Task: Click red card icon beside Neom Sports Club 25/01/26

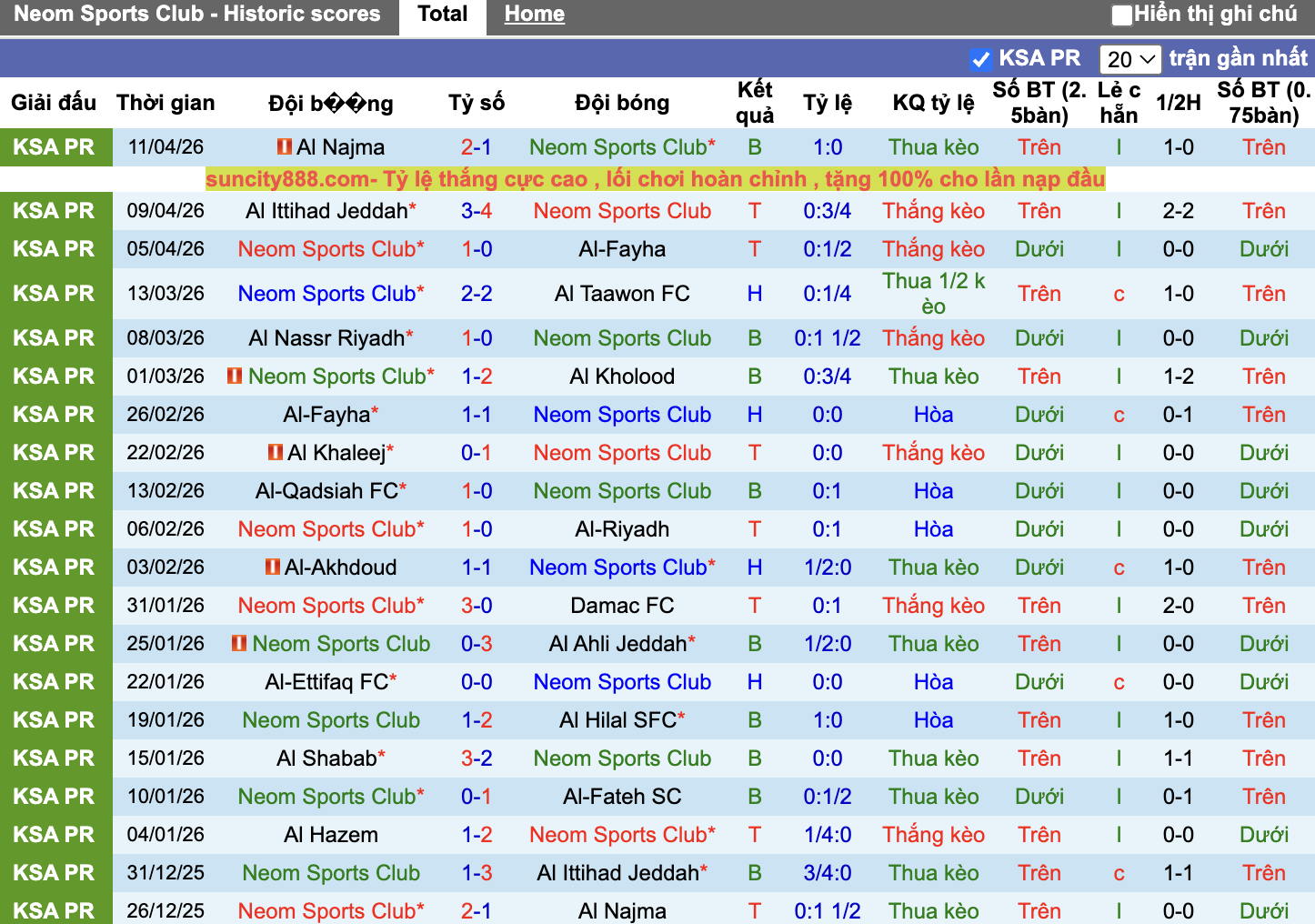Action: pos(239,643)
